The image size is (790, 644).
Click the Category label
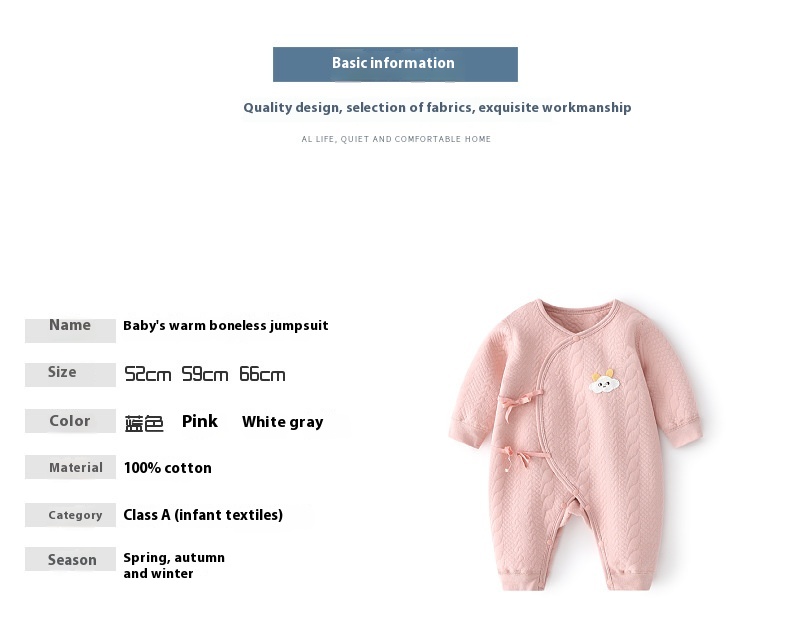[75, 515]
